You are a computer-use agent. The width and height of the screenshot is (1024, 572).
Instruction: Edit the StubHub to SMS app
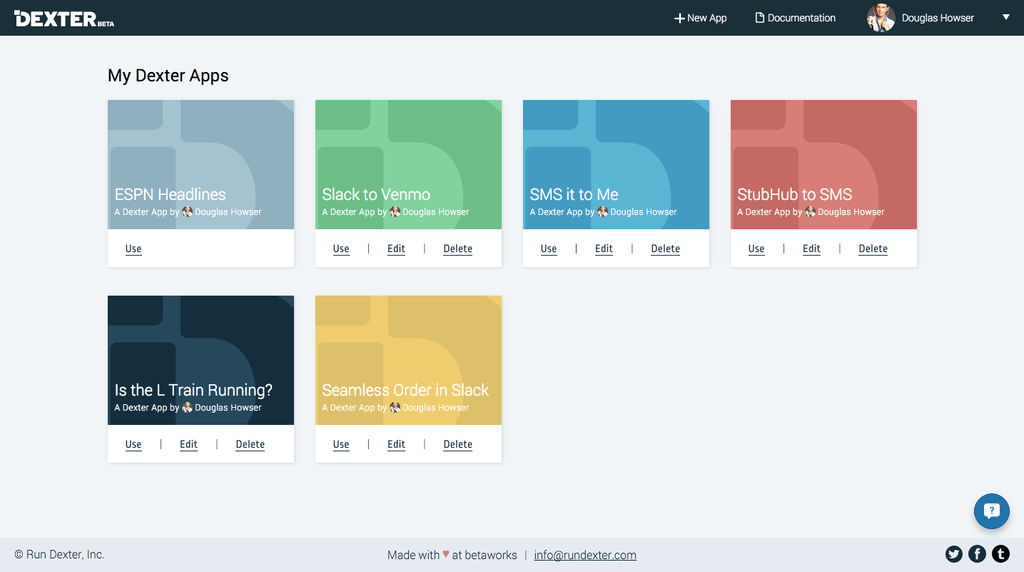[811, 249]
